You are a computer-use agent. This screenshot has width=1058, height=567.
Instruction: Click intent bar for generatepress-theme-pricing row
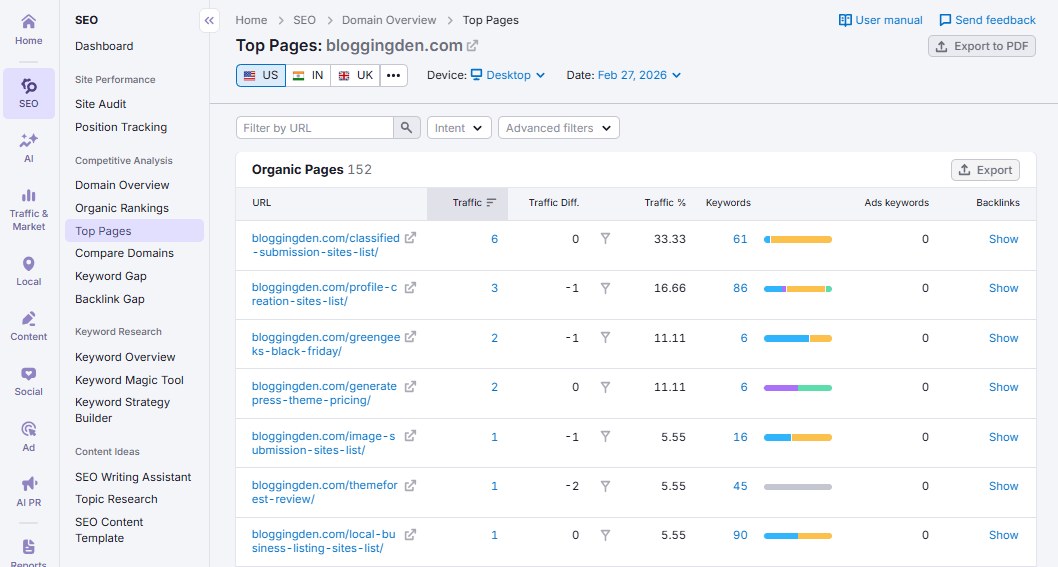798,387
